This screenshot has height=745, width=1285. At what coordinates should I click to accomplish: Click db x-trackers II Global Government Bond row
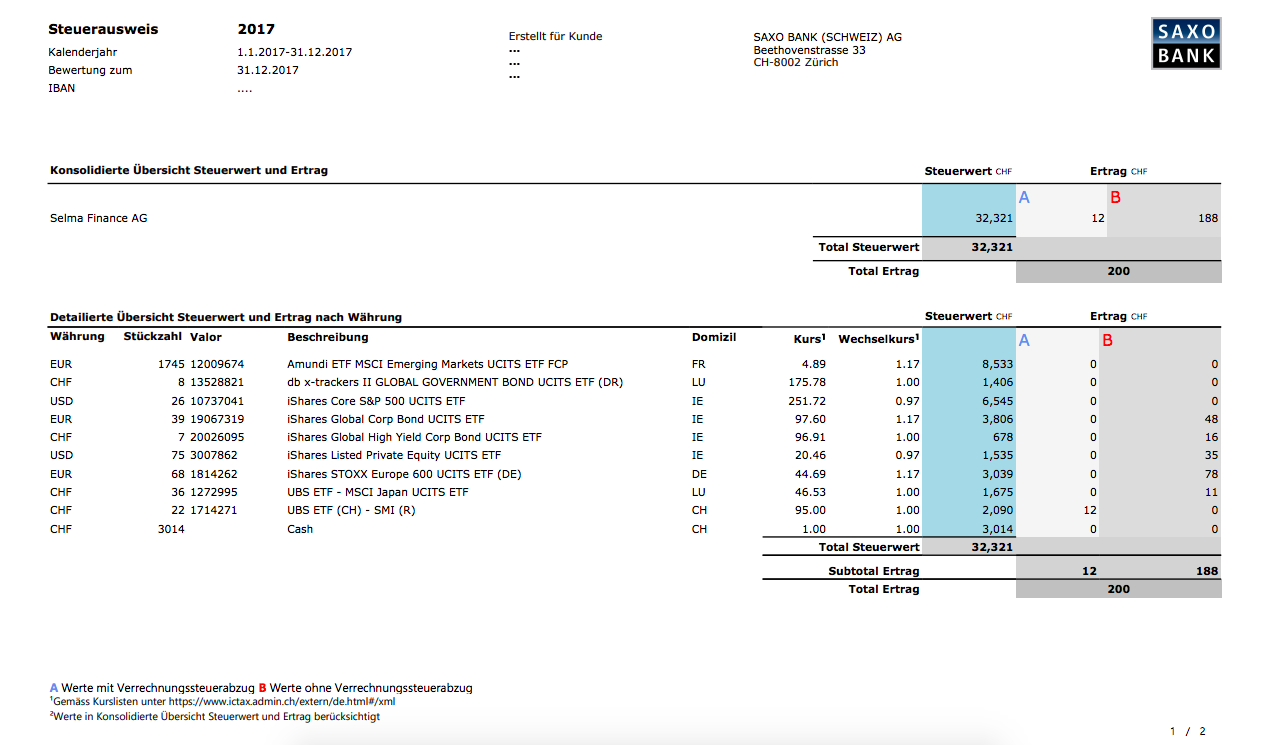(455, 382)
